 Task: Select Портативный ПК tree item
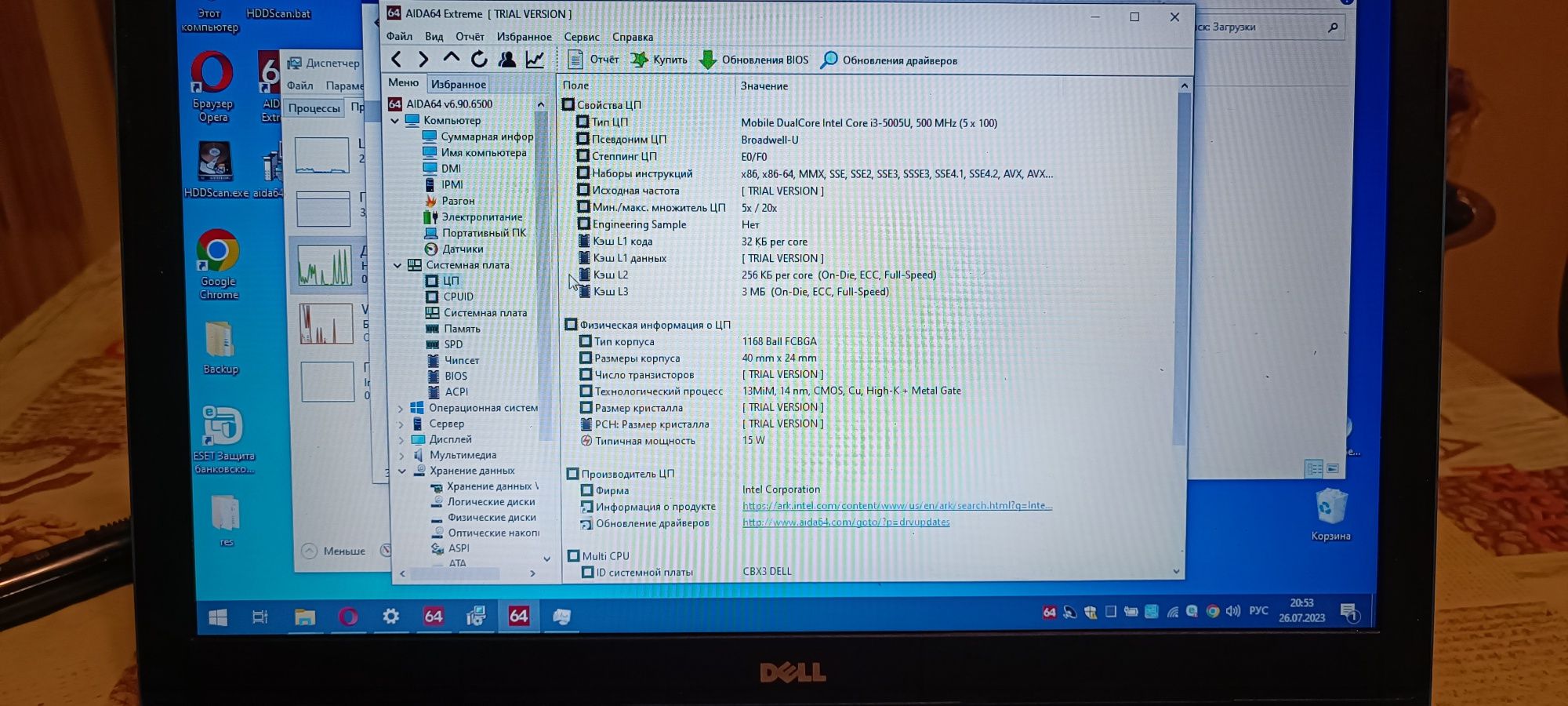[475, 233]
